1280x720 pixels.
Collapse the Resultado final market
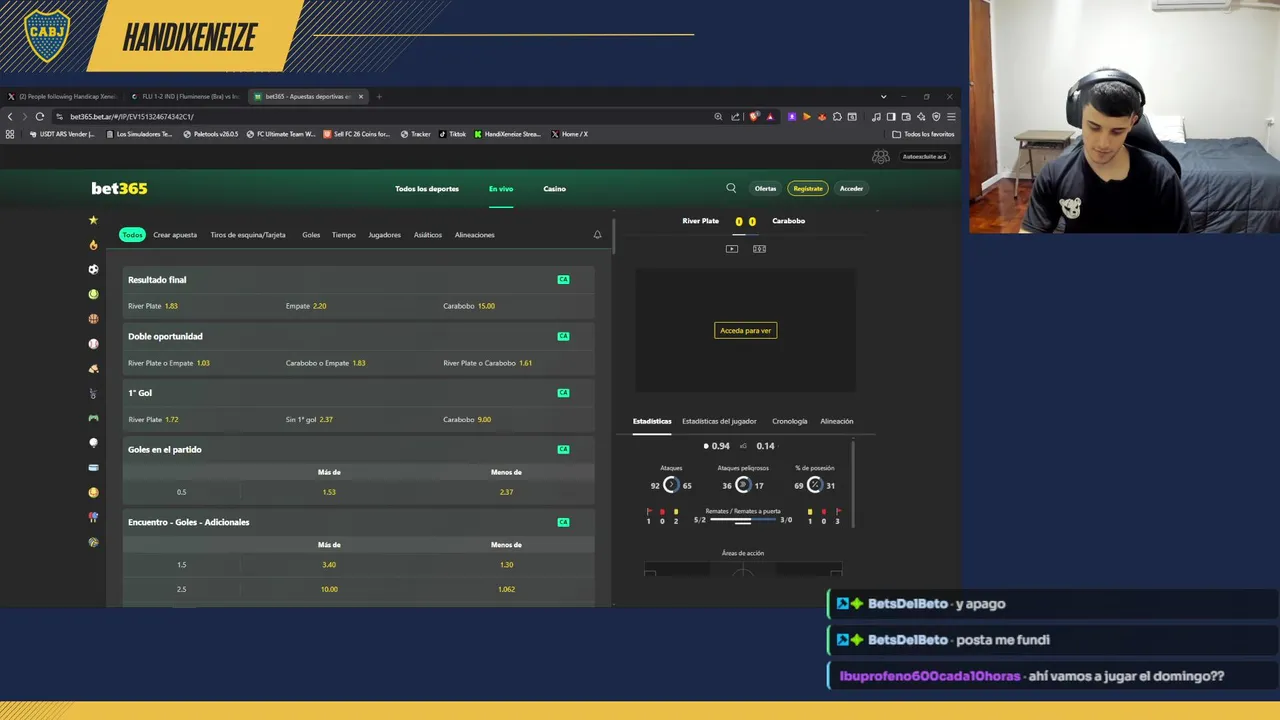[359, 280]
